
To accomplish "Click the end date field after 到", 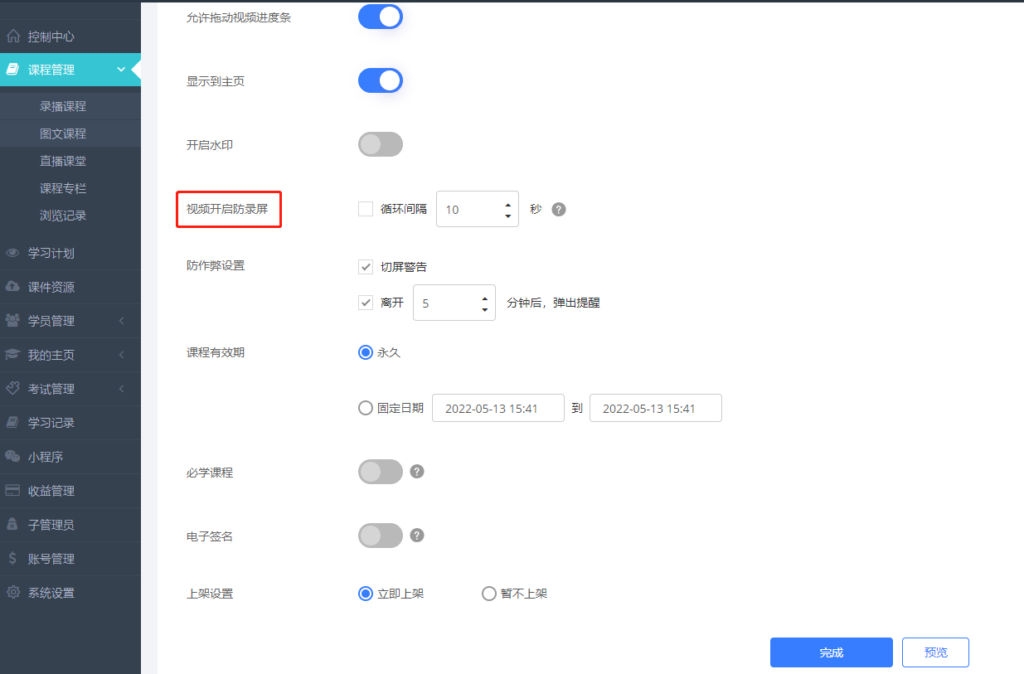I will pyautogui.click(x=656, y=408).
